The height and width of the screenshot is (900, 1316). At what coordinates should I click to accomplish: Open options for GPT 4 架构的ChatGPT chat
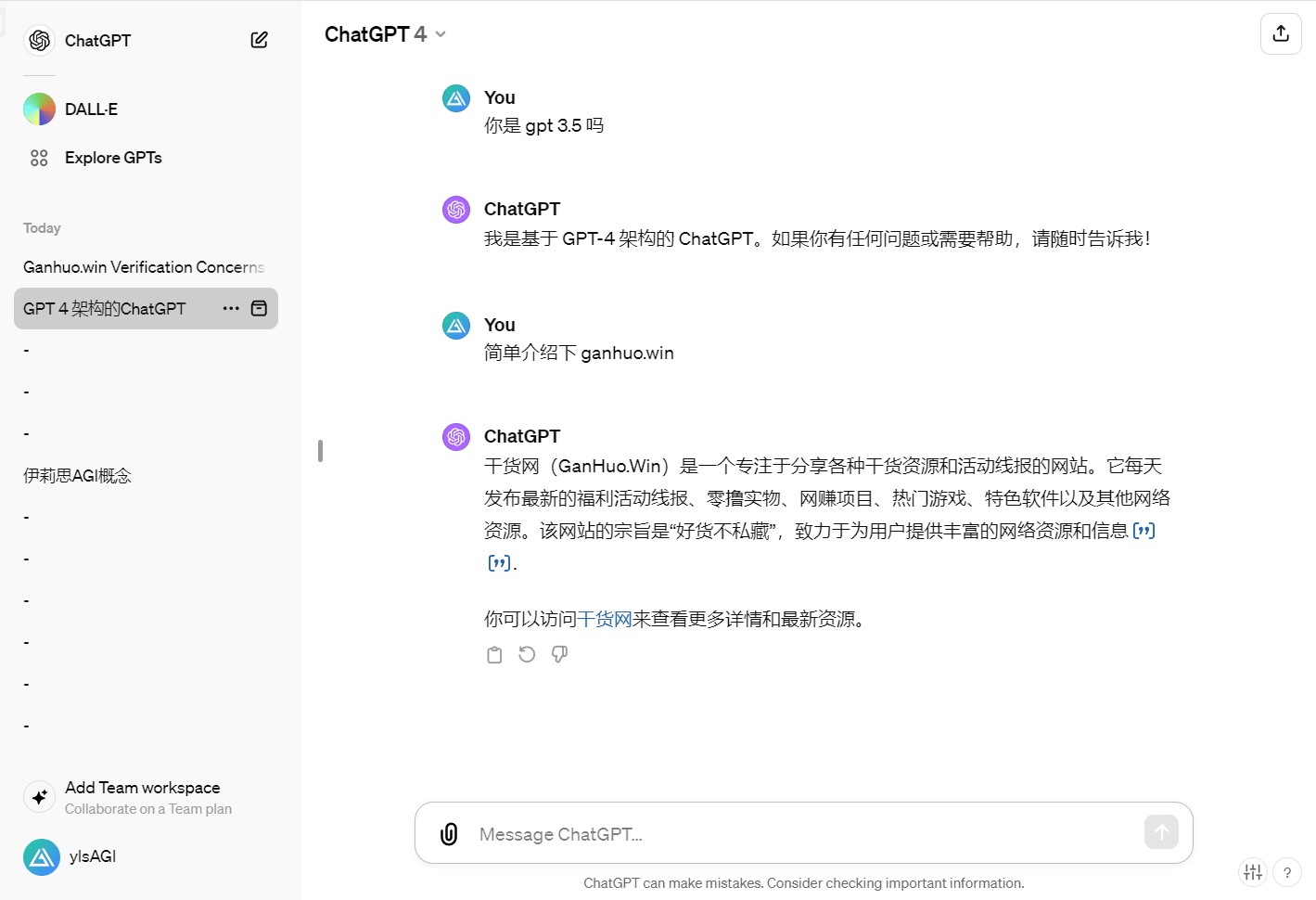tap(231, 308)
